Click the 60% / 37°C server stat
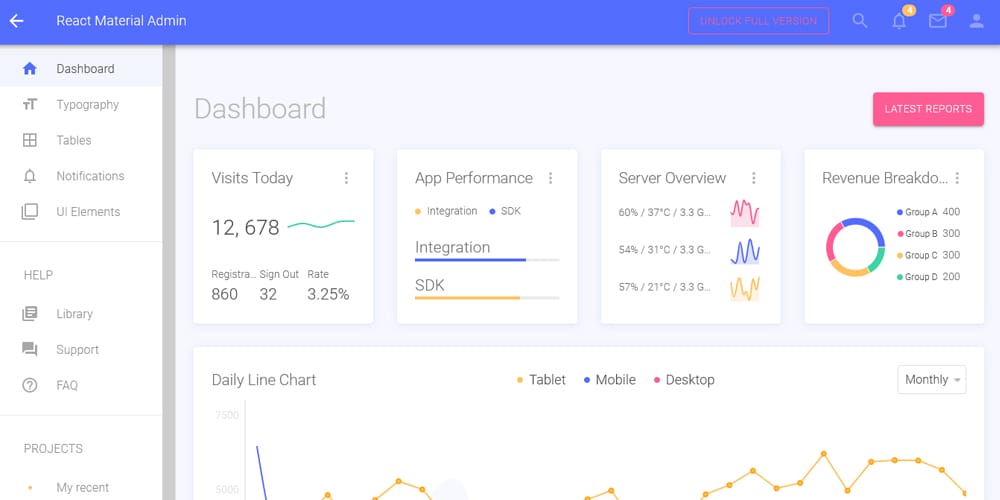 click(665, 213)
